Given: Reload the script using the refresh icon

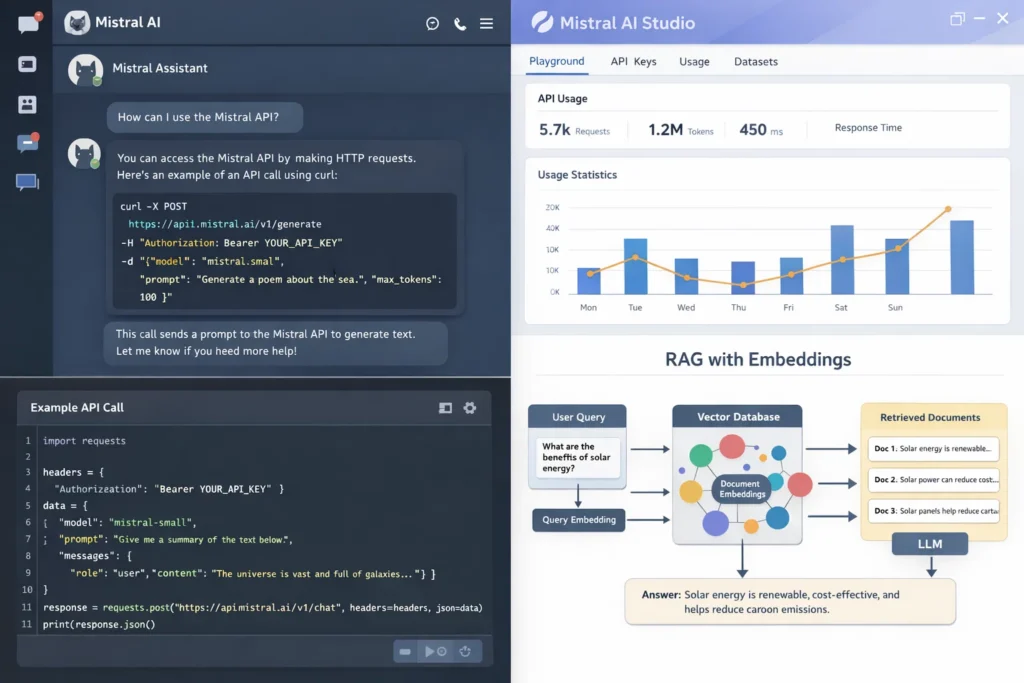Looking at the screenshot, I should point(466,651).
